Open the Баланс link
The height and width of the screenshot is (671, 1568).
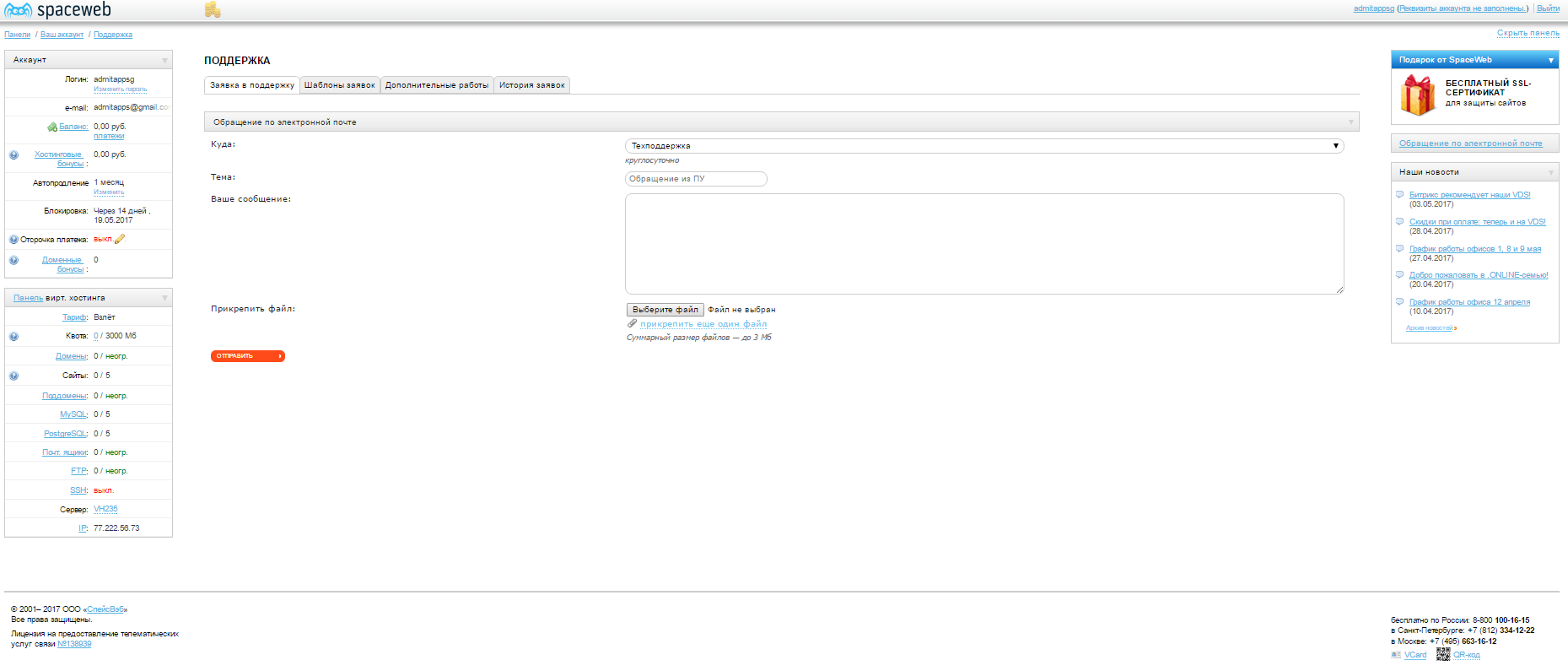[73, 127]
